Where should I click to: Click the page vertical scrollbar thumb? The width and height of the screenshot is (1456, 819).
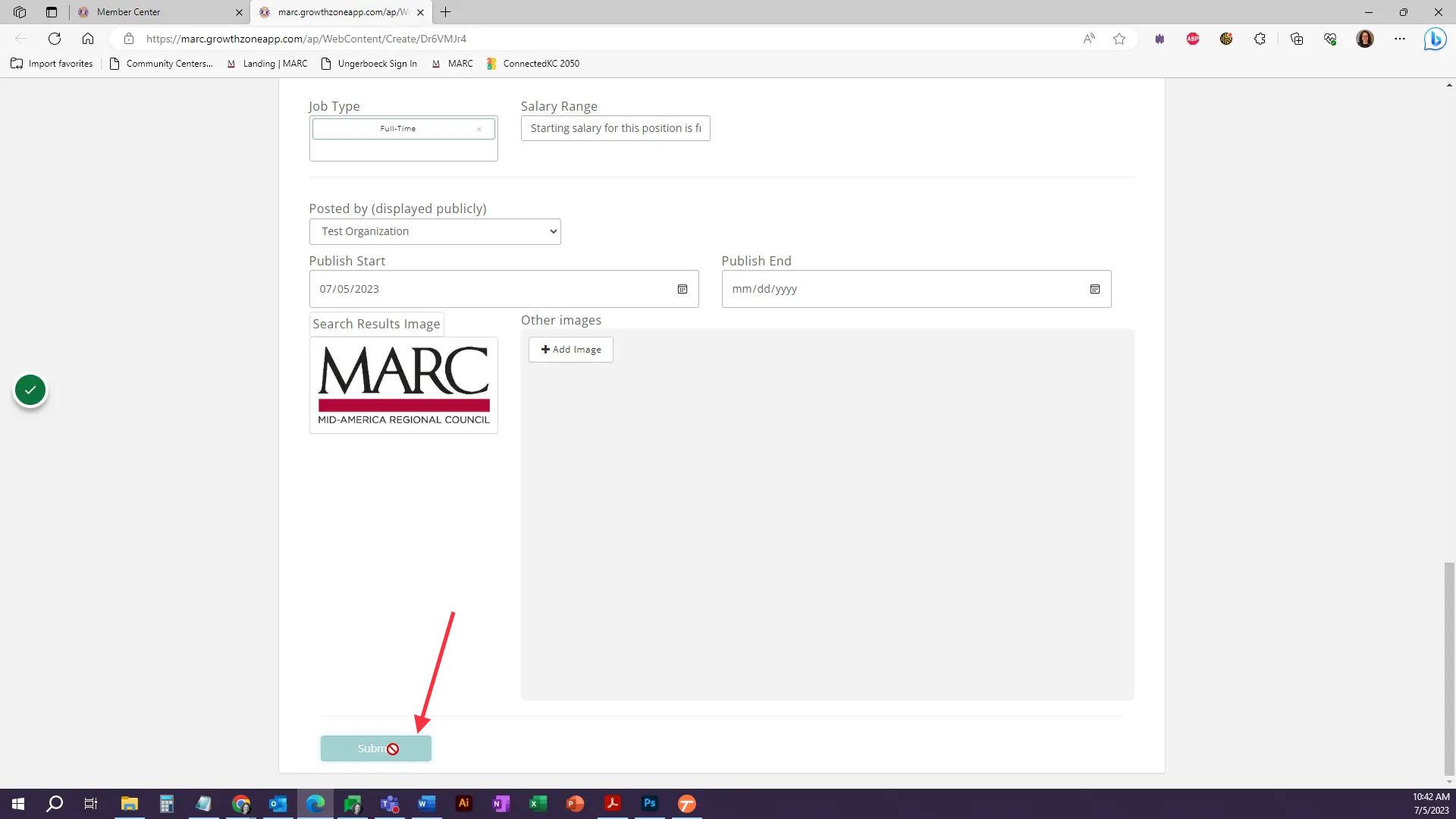click(1449, 670)
